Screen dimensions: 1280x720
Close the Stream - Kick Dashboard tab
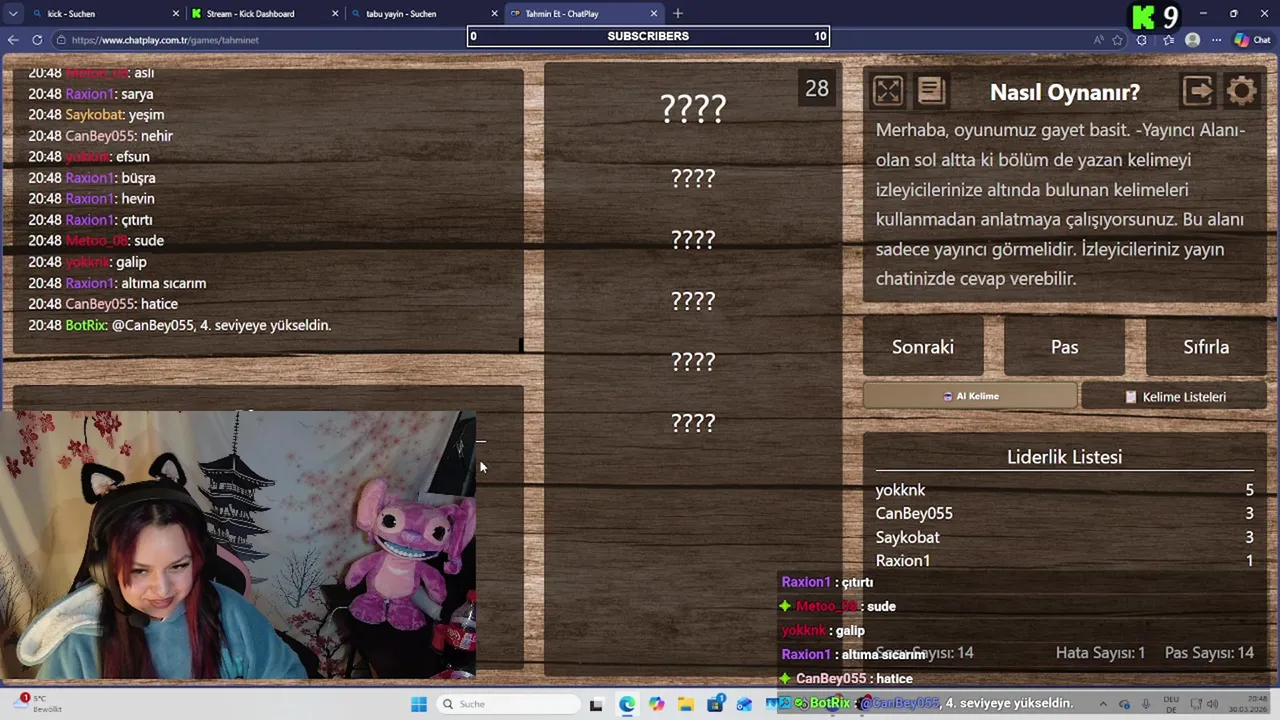tap(335, 14)
